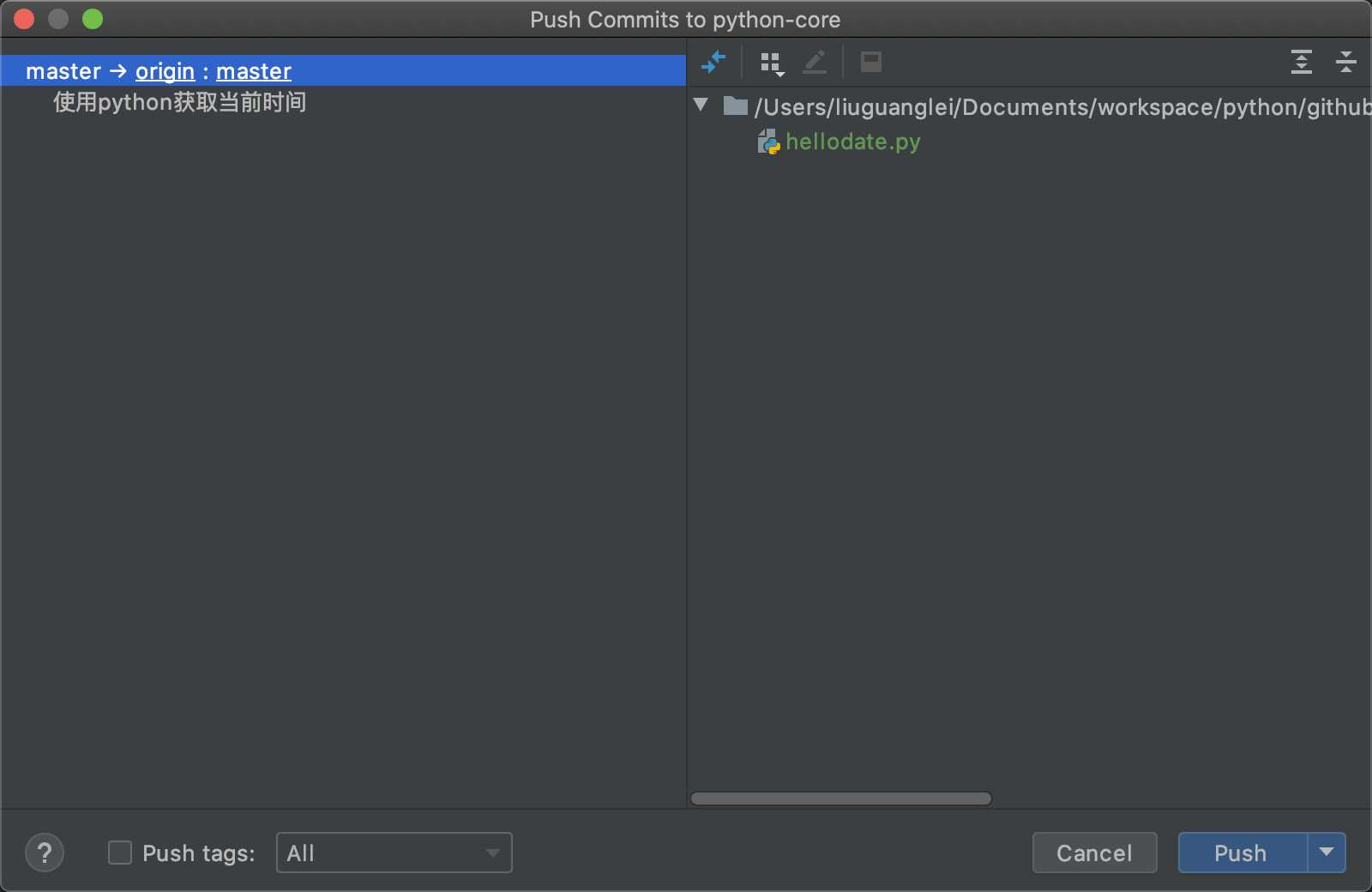This screenshot has width=1372, height=892.
Task: Select the commit 使用python获取当前时间
Action: (180, 102)
